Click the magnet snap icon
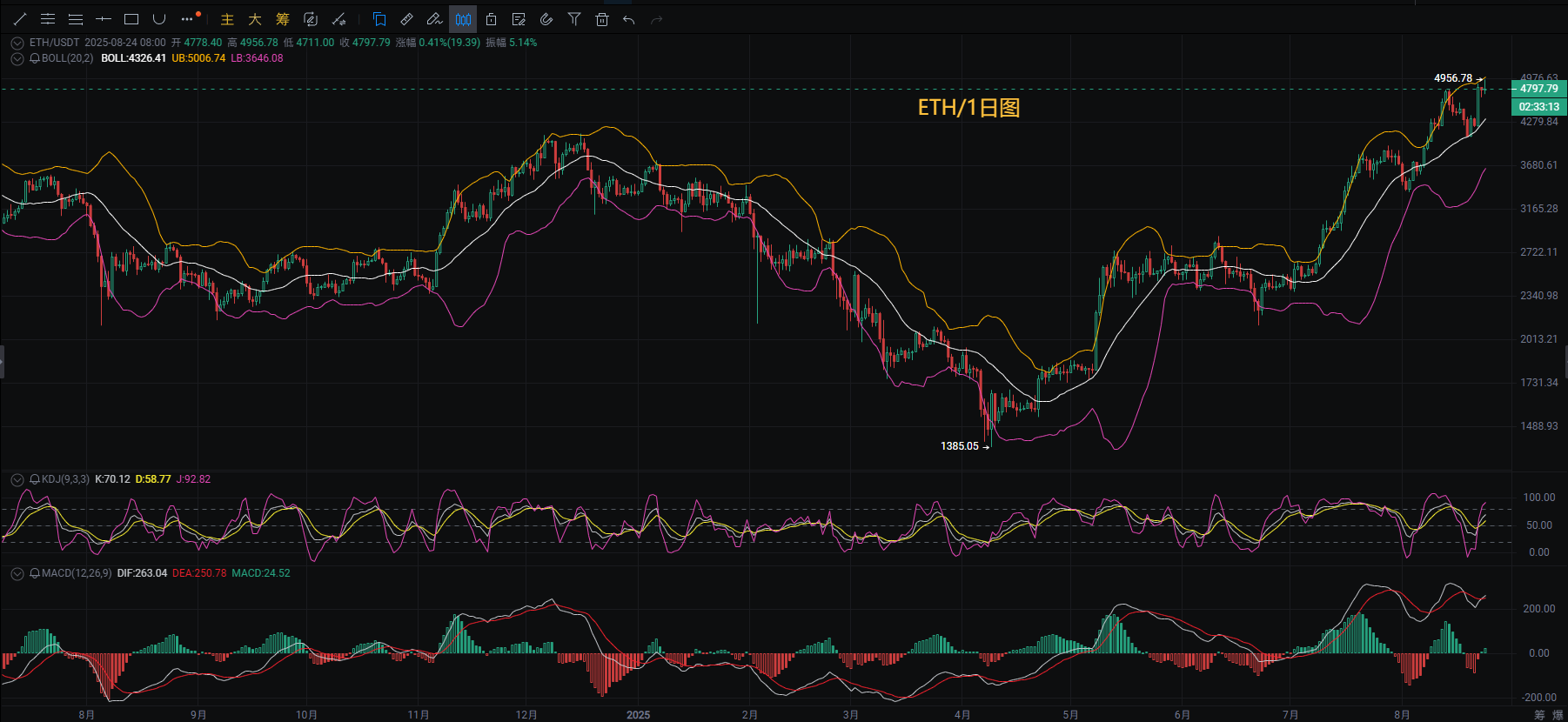The width and height of the screenshot is (1568, 722). point(546,19)
